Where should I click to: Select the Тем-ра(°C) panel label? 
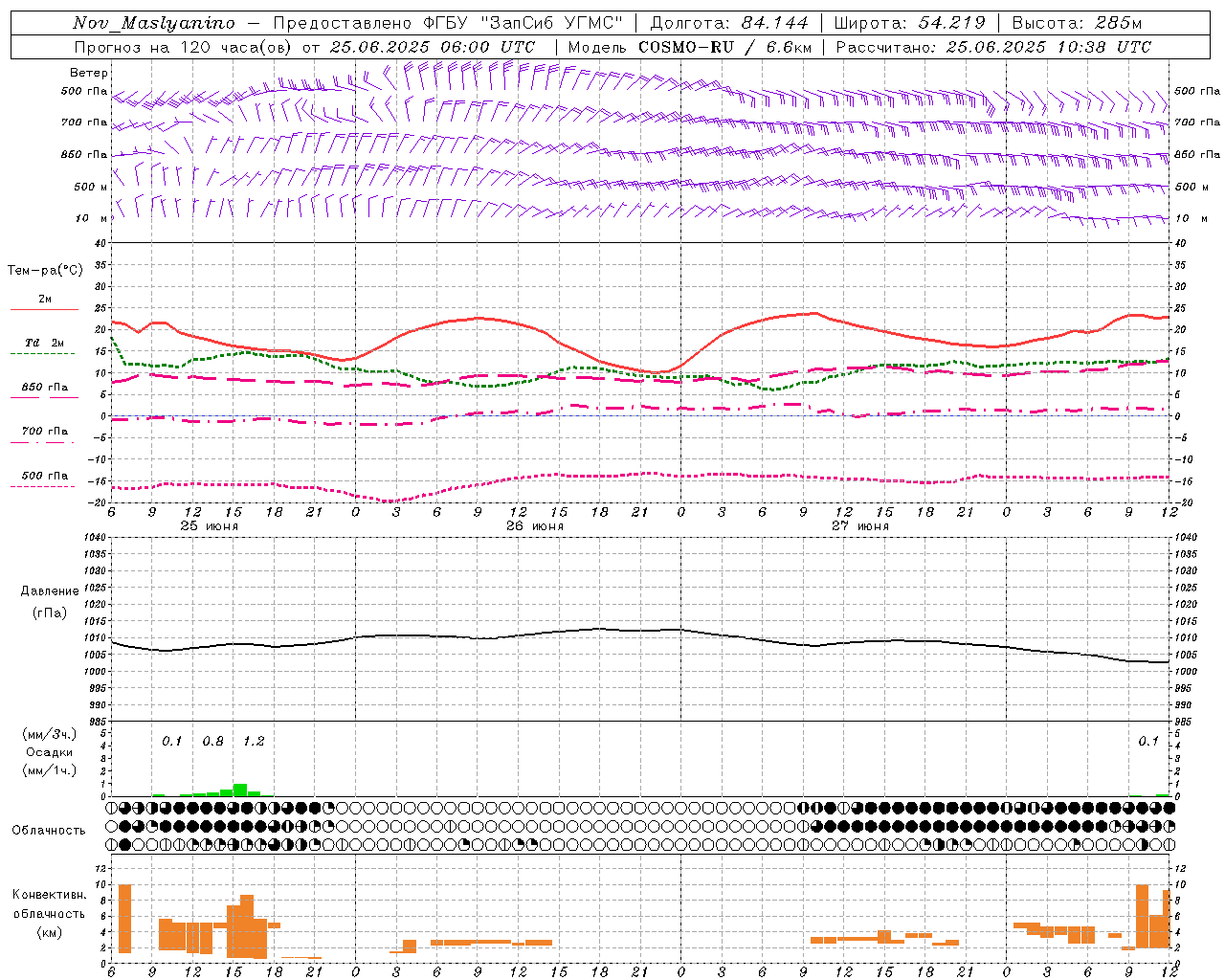coord(45,271)
